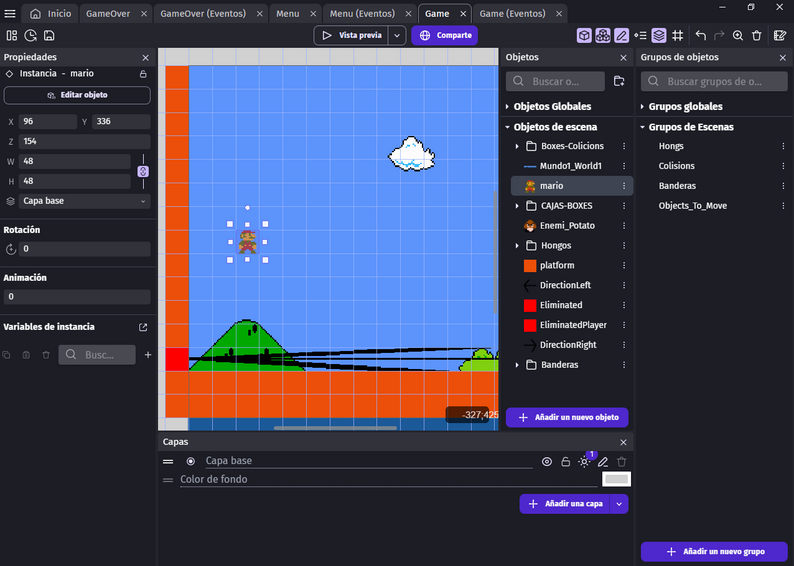The height and width of the screenshot is (566, 794).
Task: Click the Buscar objetos search field
Action: (555, 82)
